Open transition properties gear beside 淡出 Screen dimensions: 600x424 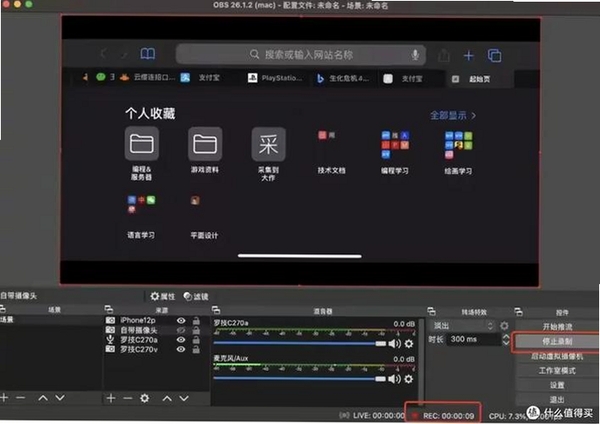(x=505, y=326)
